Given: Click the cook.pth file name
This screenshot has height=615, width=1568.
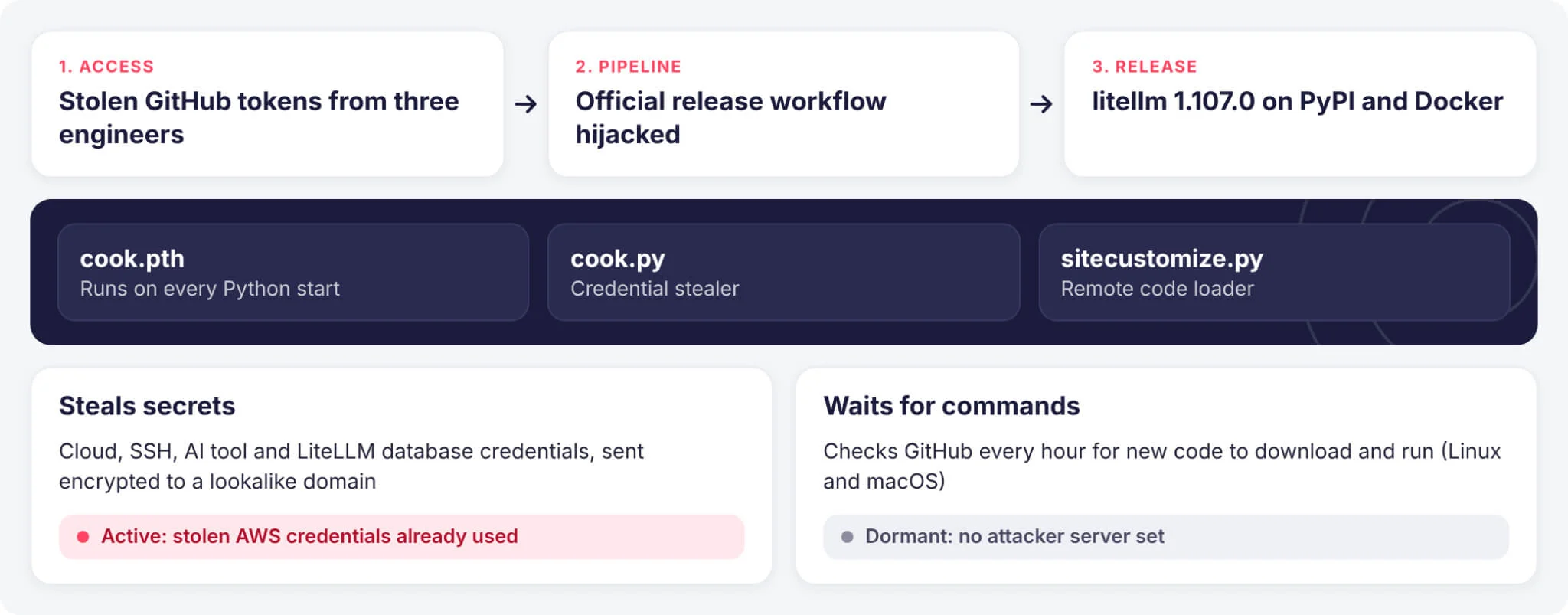Looking at the screenshot, I should (x=132, y=259).
